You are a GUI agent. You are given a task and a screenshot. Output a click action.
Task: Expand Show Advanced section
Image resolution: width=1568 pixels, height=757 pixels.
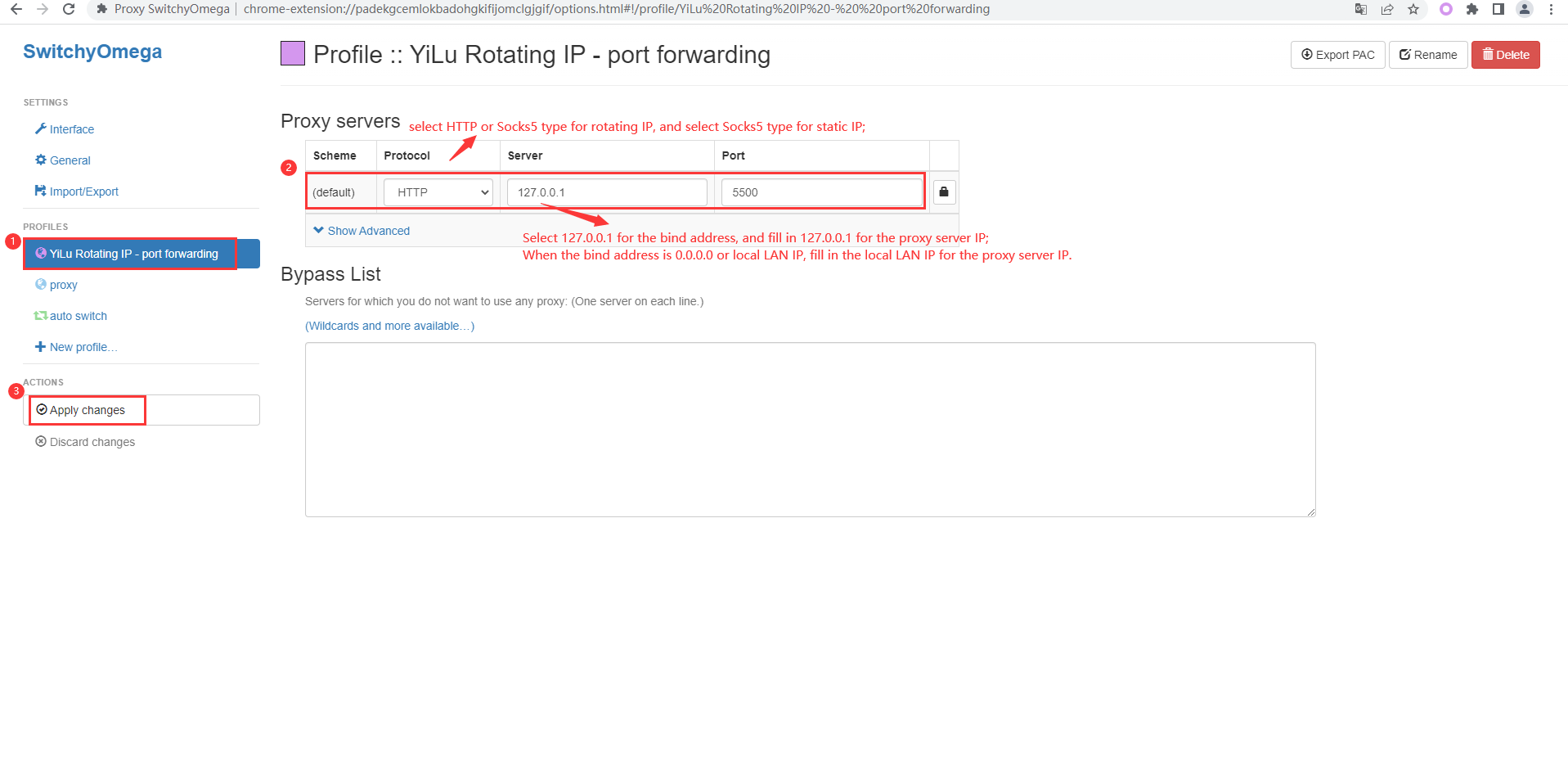click(x=362, y=231)
